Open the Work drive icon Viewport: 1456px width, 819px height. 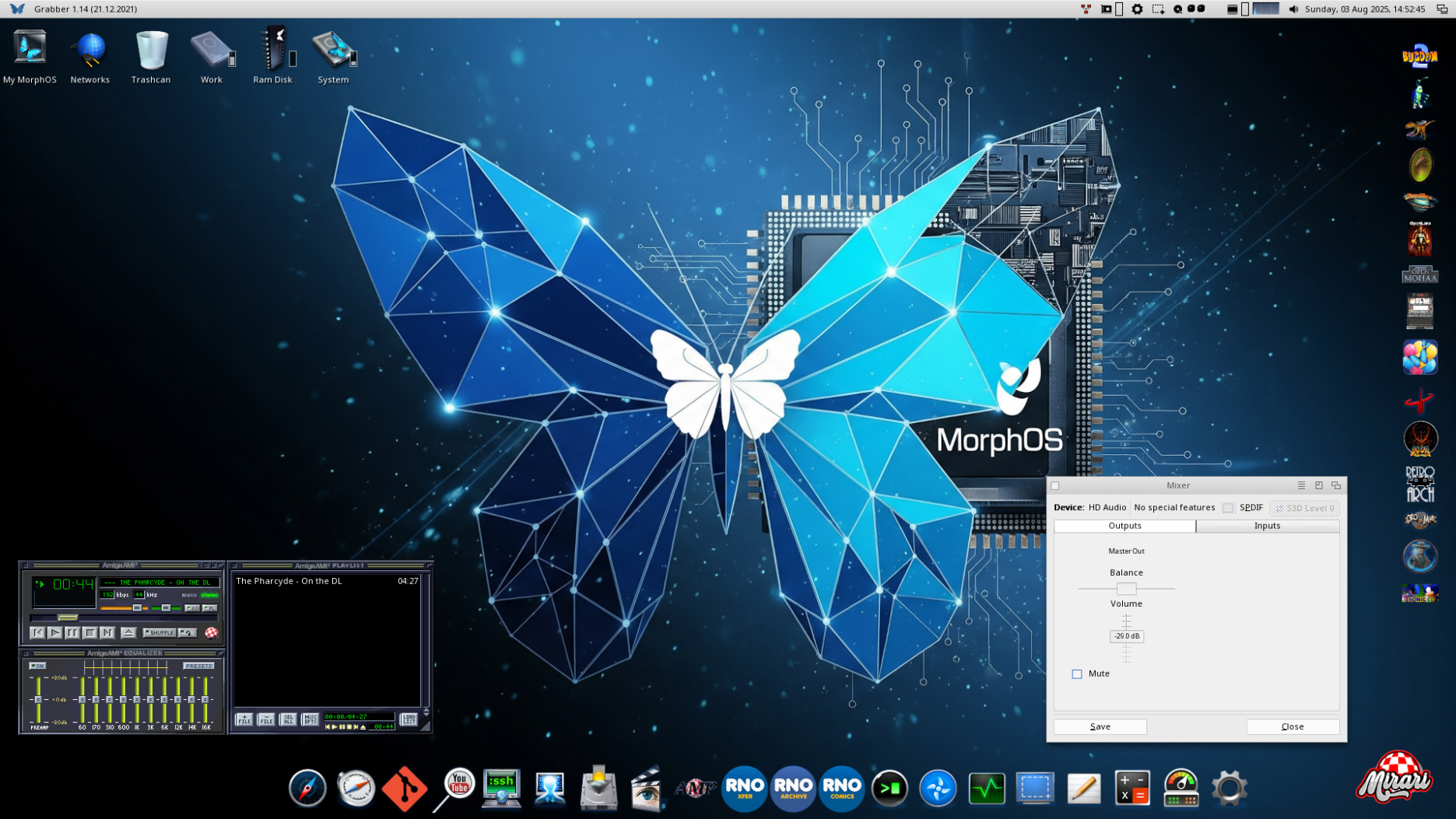coord(212,56)
